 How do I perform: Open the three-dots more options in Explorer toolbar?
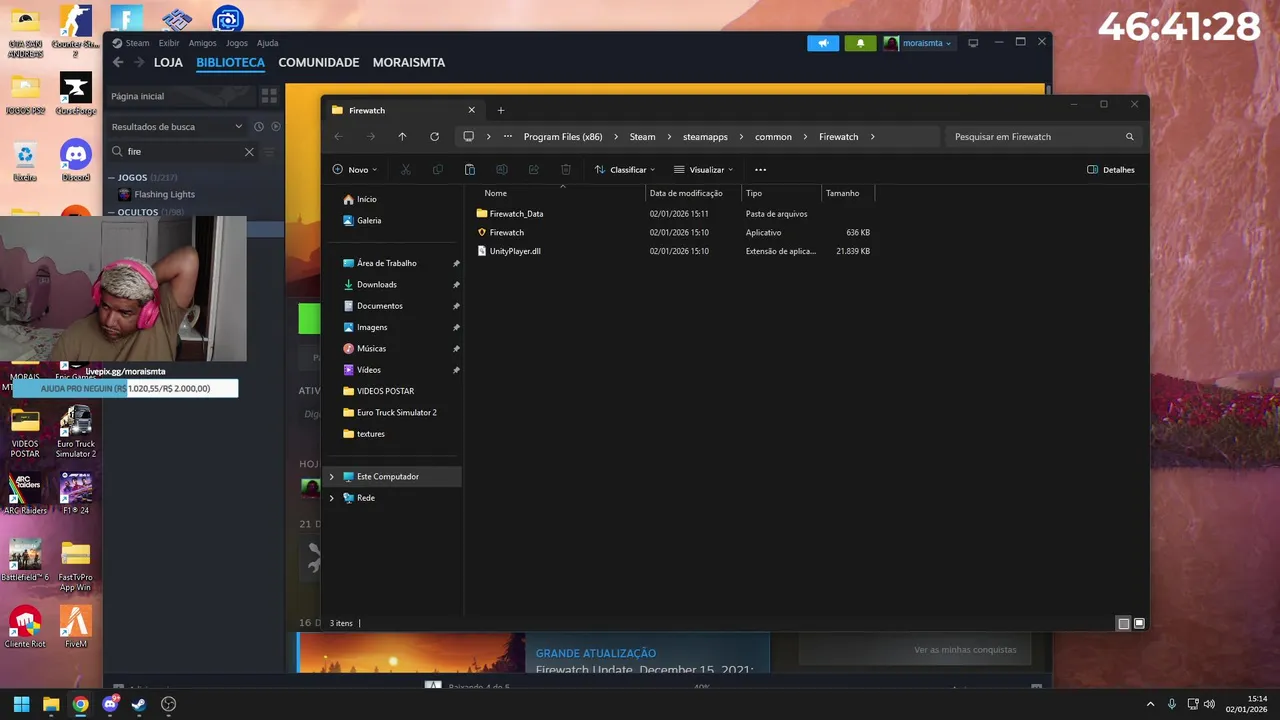pyautogui.click(x=760, y=170)
